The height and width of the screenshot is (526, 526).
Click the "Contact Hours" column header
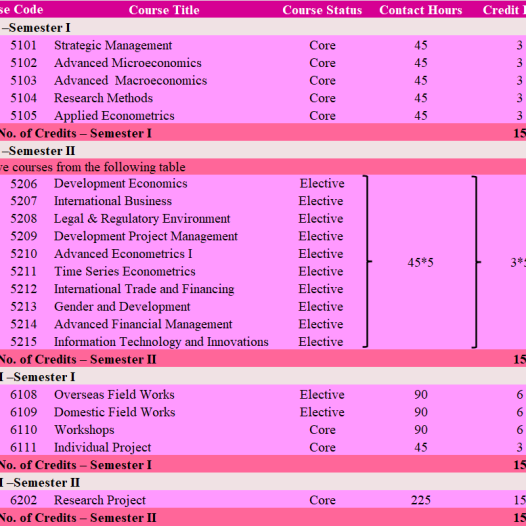click(x=421, y=10)
